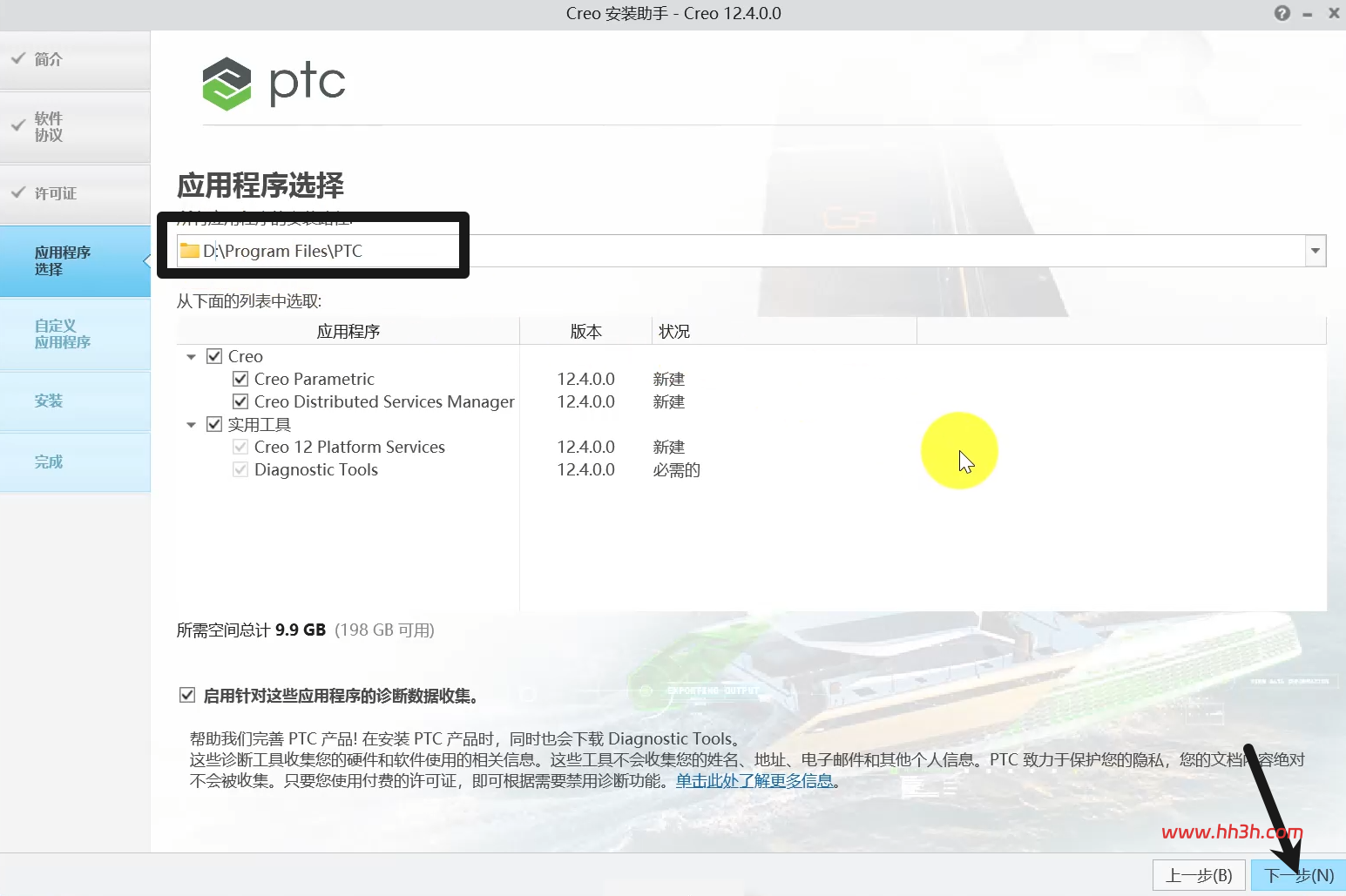Go to 简介 step in sidebar
The image size is (1346, 896).
pyautogui.click(x=75, y=59)
